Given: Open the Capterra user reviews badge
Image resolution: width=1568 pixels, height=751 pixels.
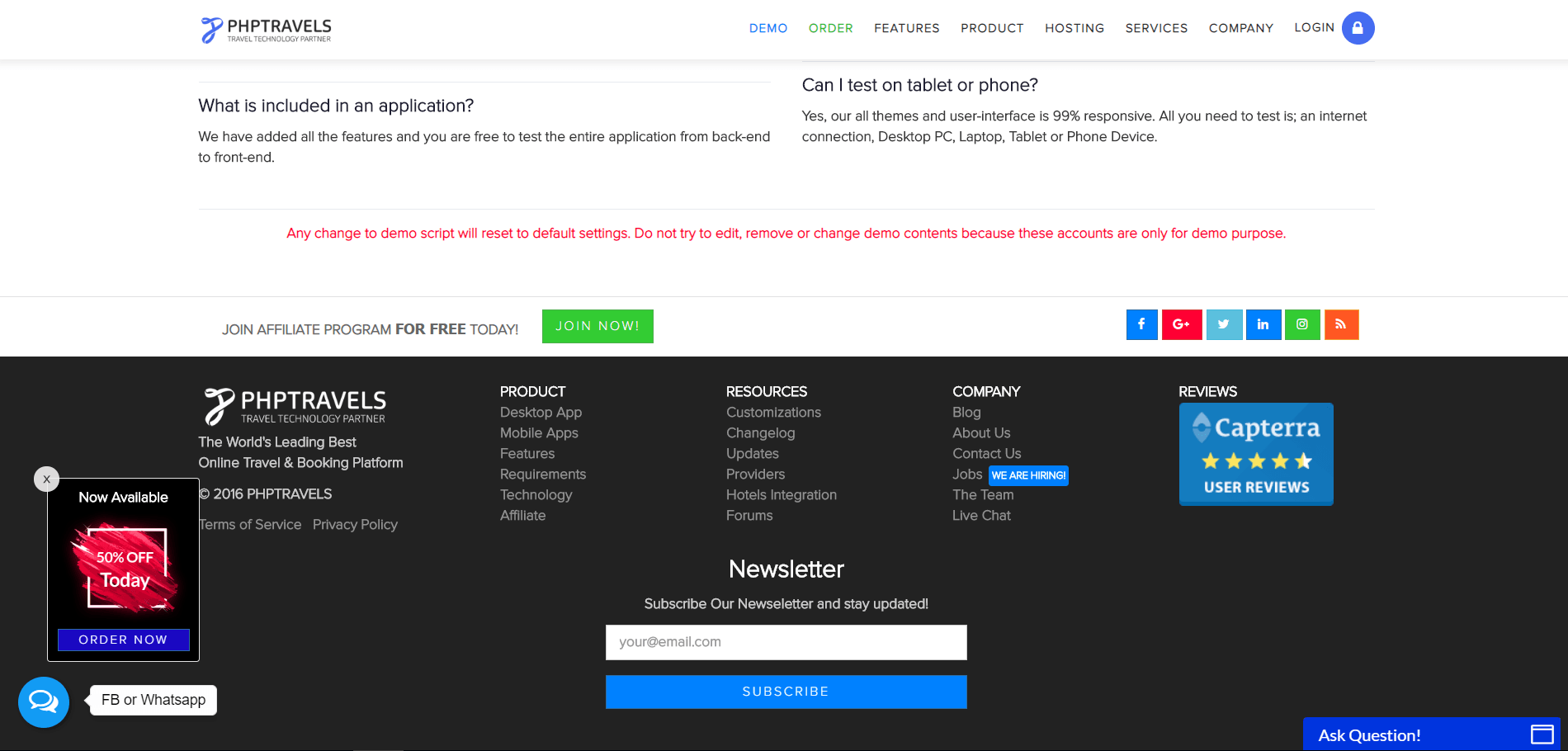Looking at the screenshot, I should (x=1256, y=454).
